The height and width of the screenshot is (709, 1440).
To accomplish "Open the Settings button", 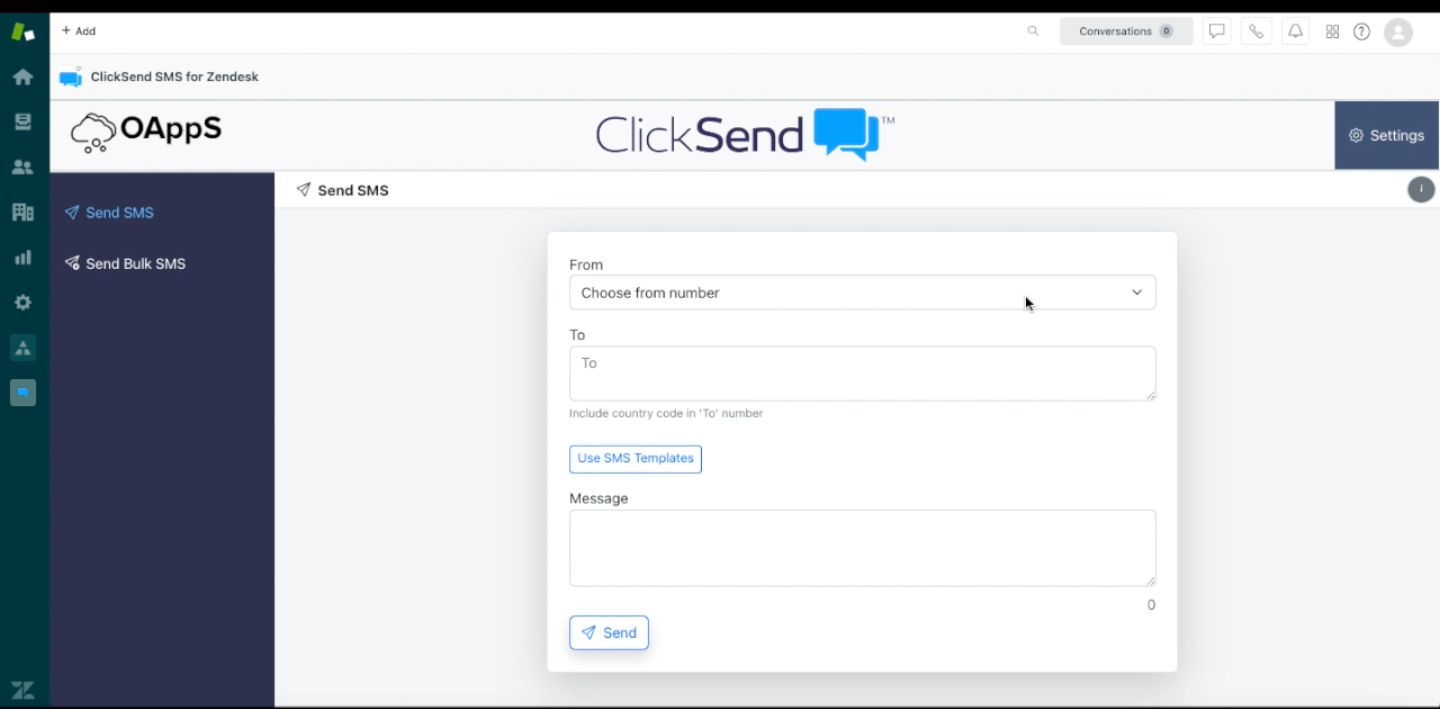I will click(x=1386, y=135).
